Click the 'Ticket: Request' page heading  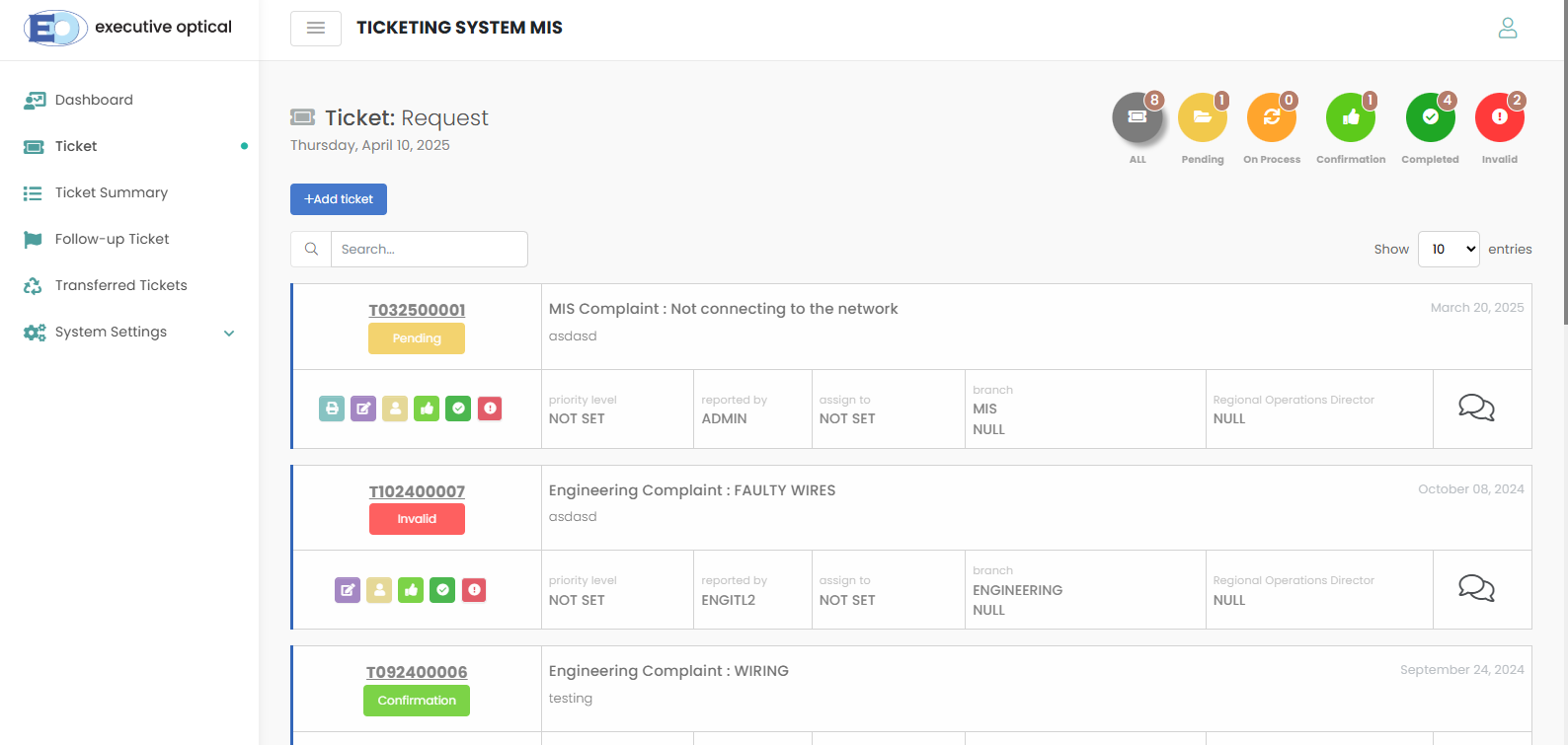pos(407,117)
